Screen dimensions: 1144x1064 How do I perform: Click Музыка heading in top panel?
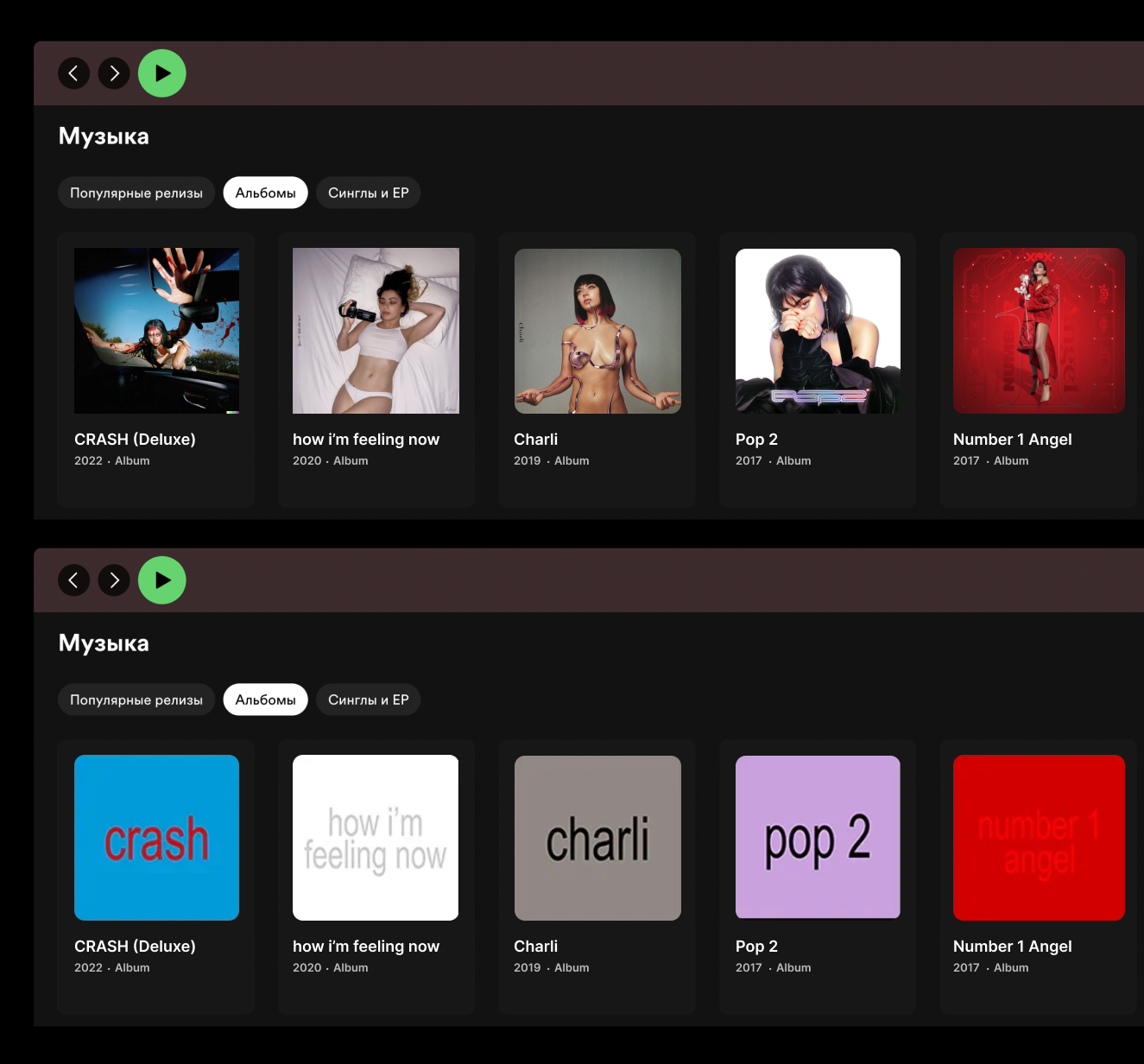click(x=104, y=136)
